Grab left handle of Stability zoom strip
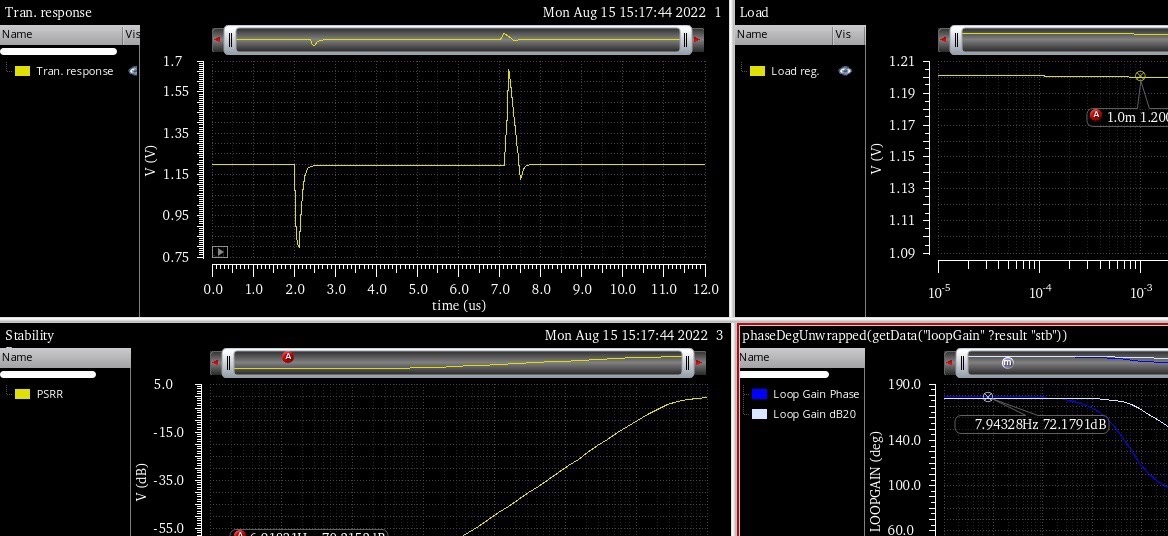The image size is (1168, 536). [x=229, y=363]
